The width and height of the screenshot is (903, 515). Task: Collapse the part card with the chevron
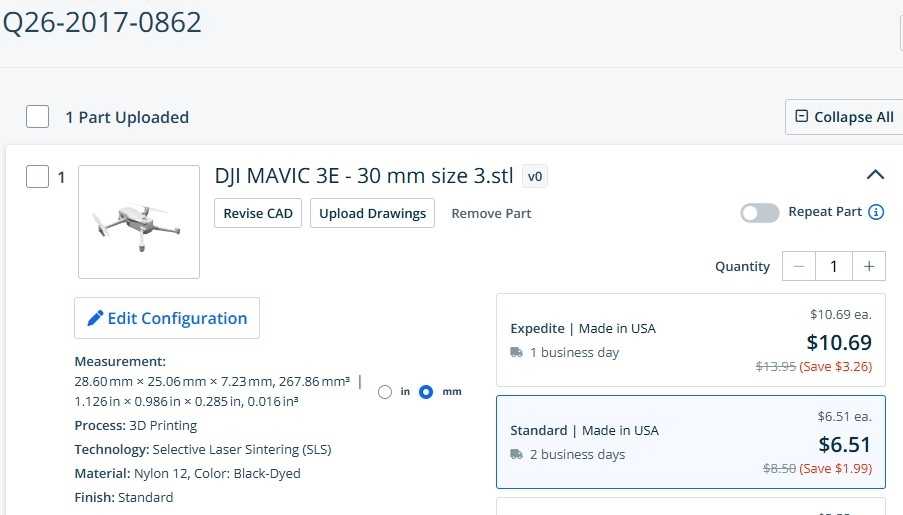click(875, 175)
